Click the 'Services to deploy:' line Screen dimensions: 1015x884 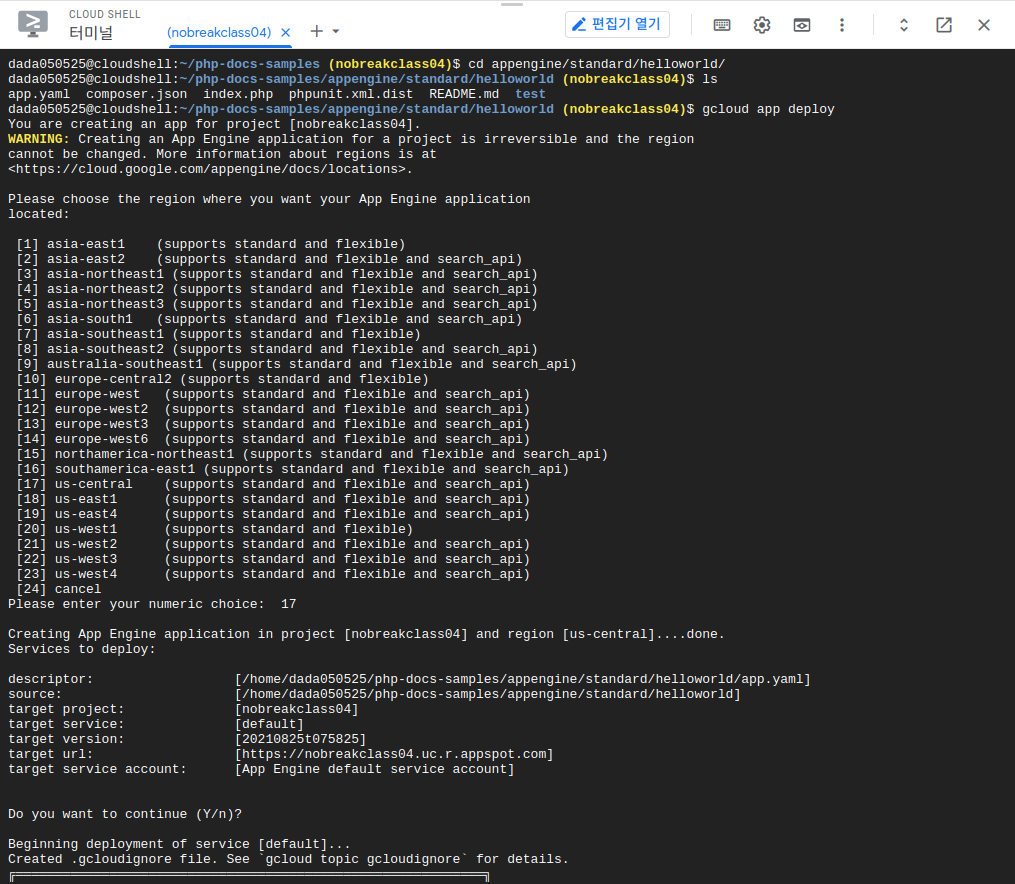tap(82, 649)
